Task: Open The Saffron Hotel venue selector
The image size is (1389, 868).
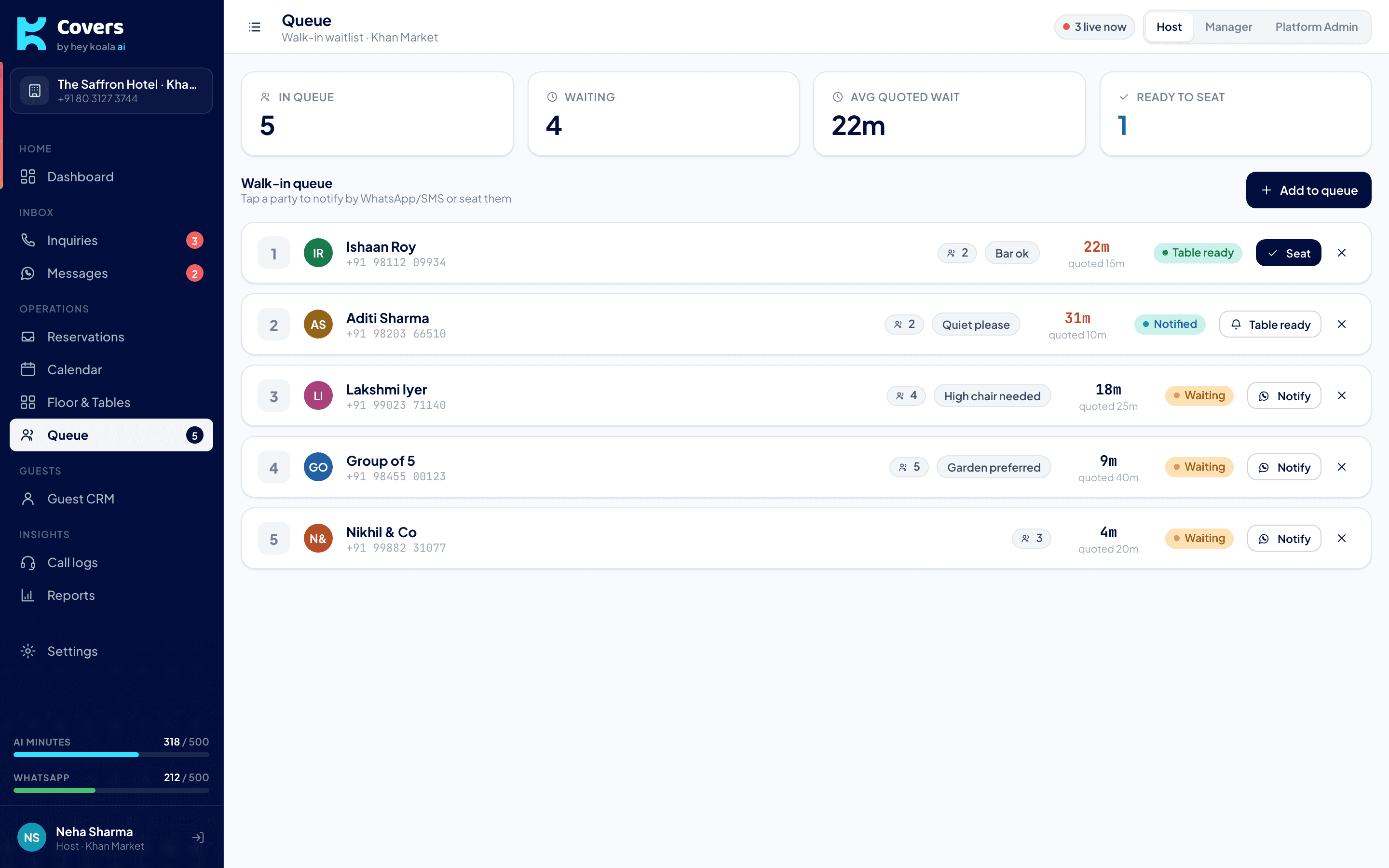Action: [111, 91]
